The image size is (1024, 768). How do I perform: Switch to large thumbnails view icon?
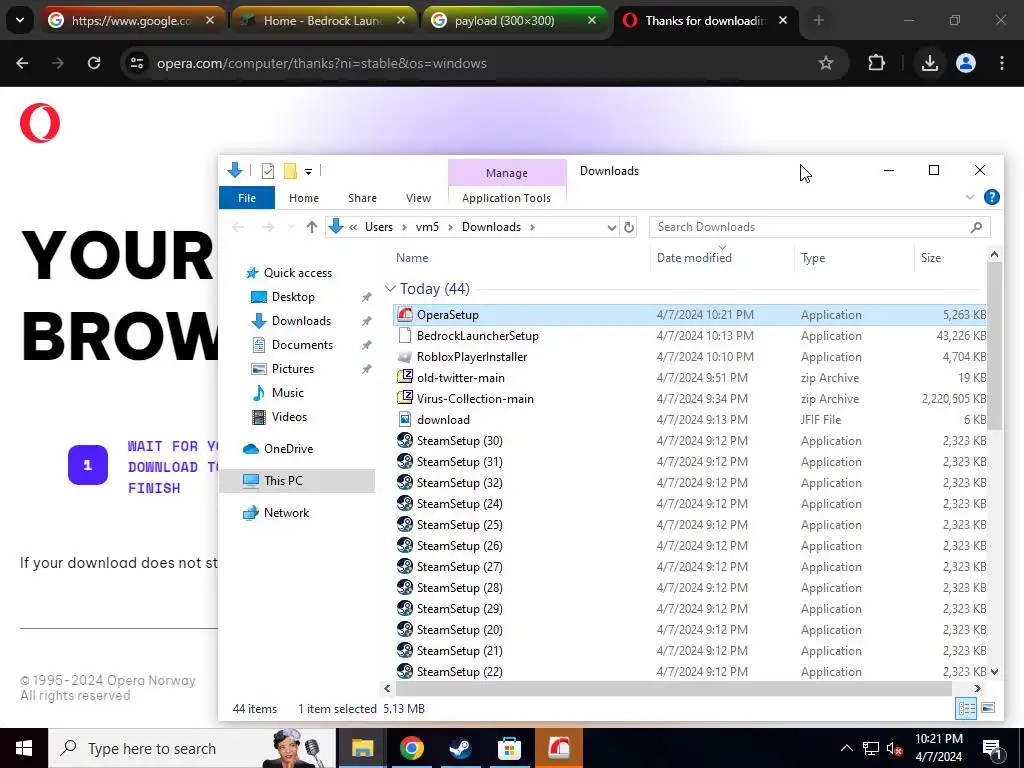tap(988, 708)
